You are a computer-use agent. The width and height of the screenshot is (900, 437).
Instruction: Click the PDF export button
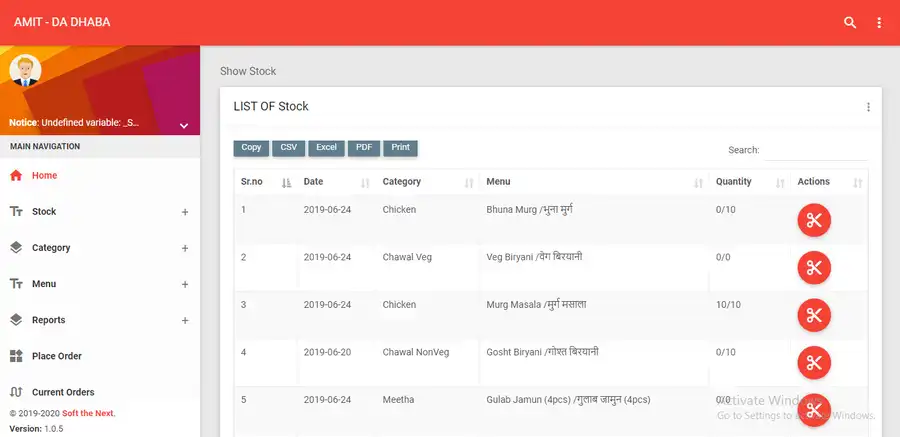363,148
